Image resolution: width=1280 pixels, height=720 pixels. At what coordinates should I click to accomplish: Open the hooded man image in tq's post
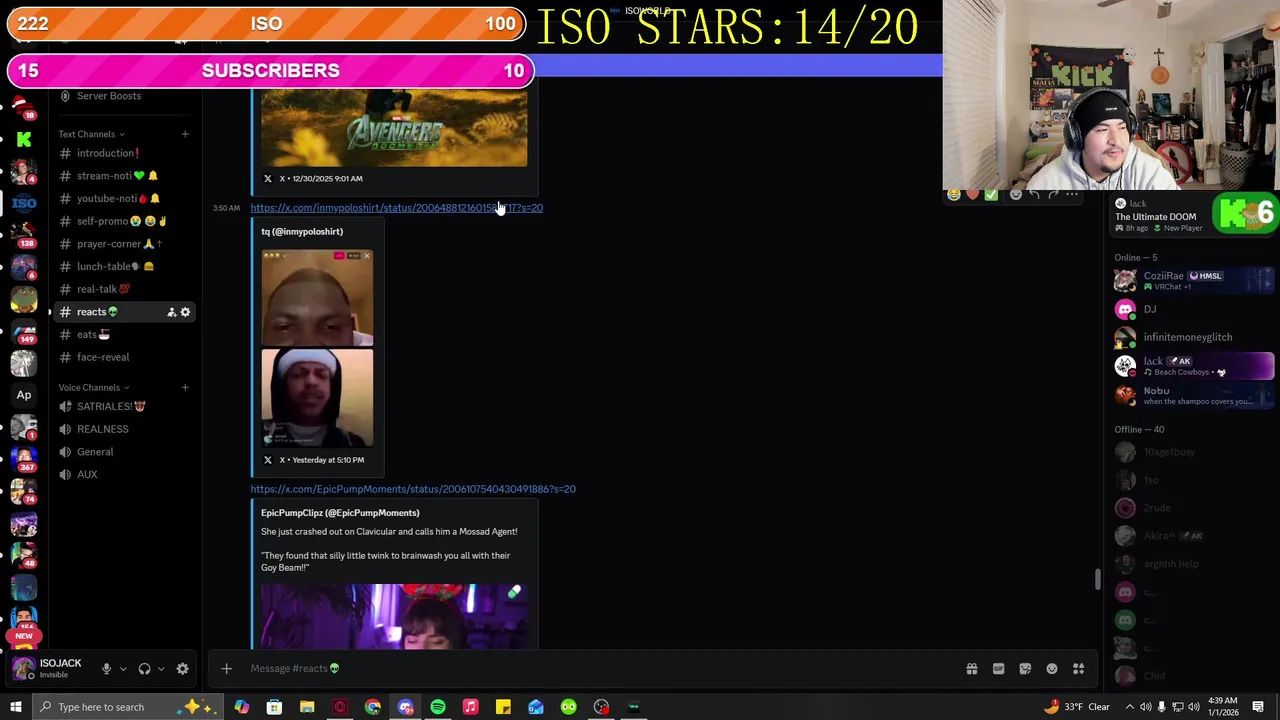coord(317,398)
